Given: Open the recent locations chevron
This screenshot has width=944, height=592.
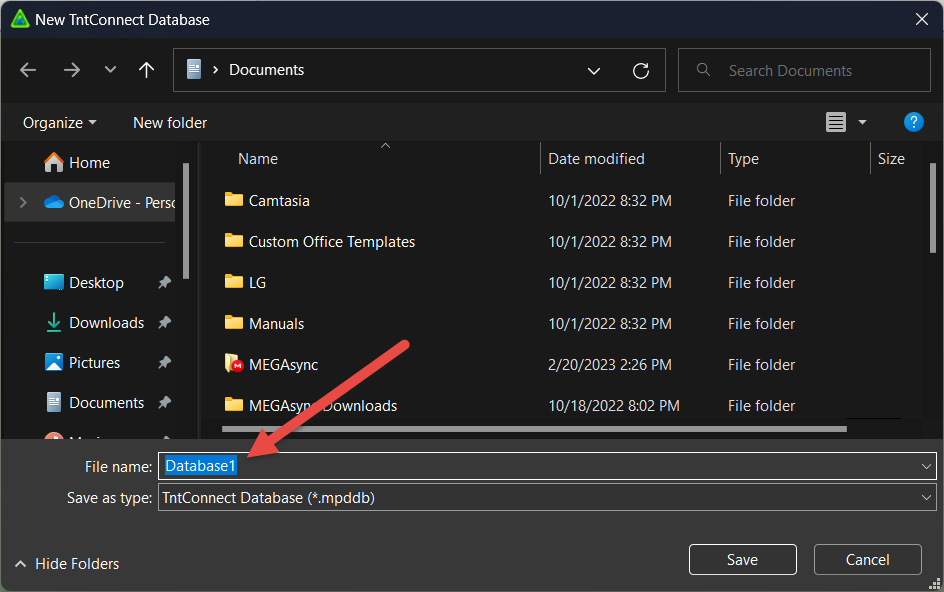Looking at the screenshot, I should [110, 69].
